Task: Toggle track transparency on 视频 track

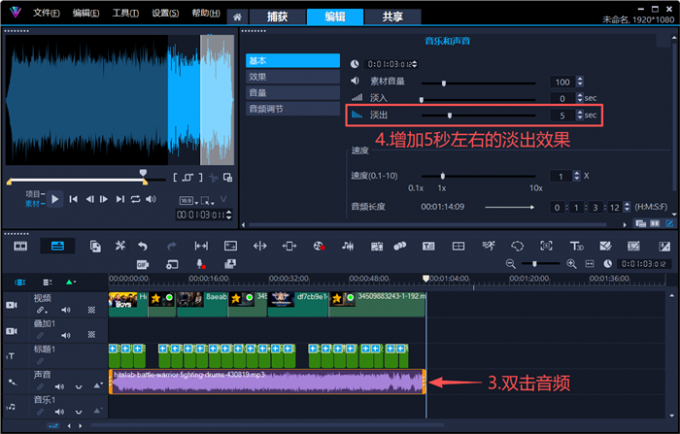Action: 92,310
